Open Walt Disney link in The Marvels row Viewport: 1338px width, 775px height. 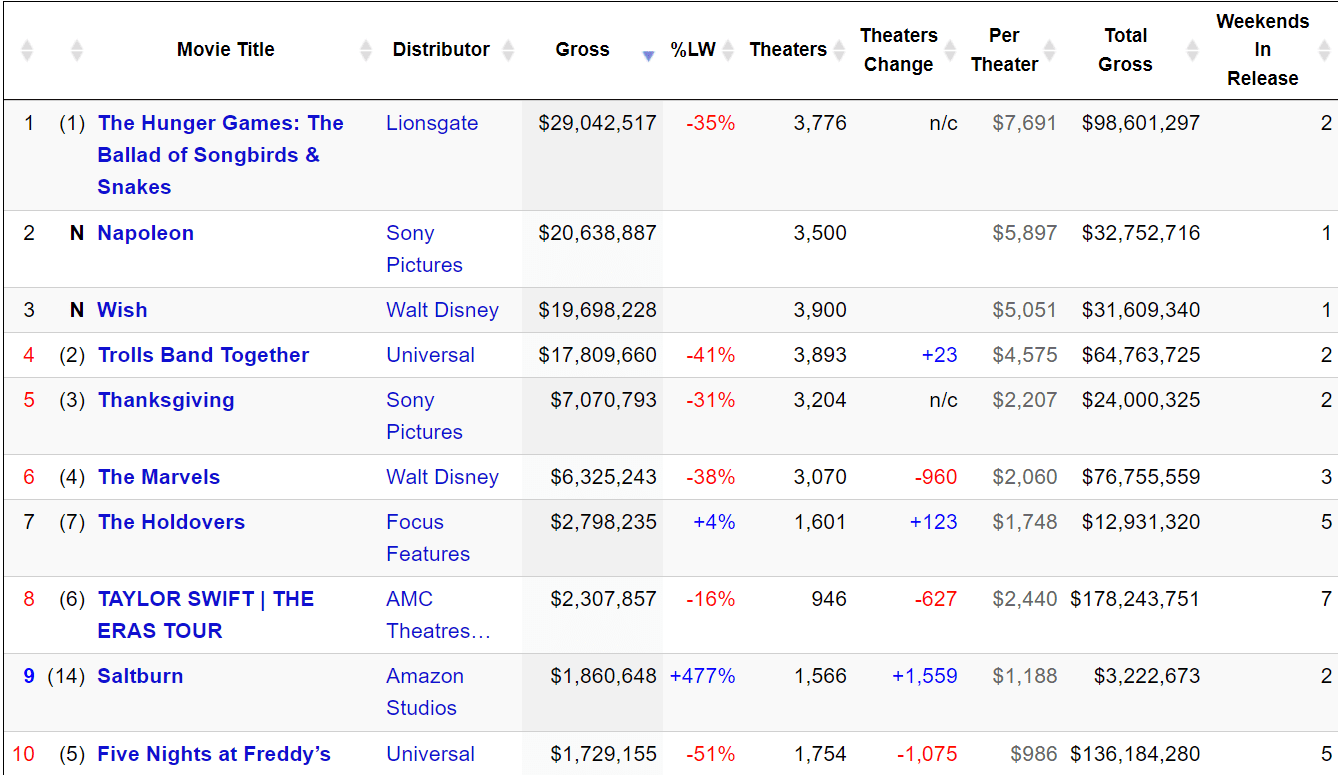442,477
